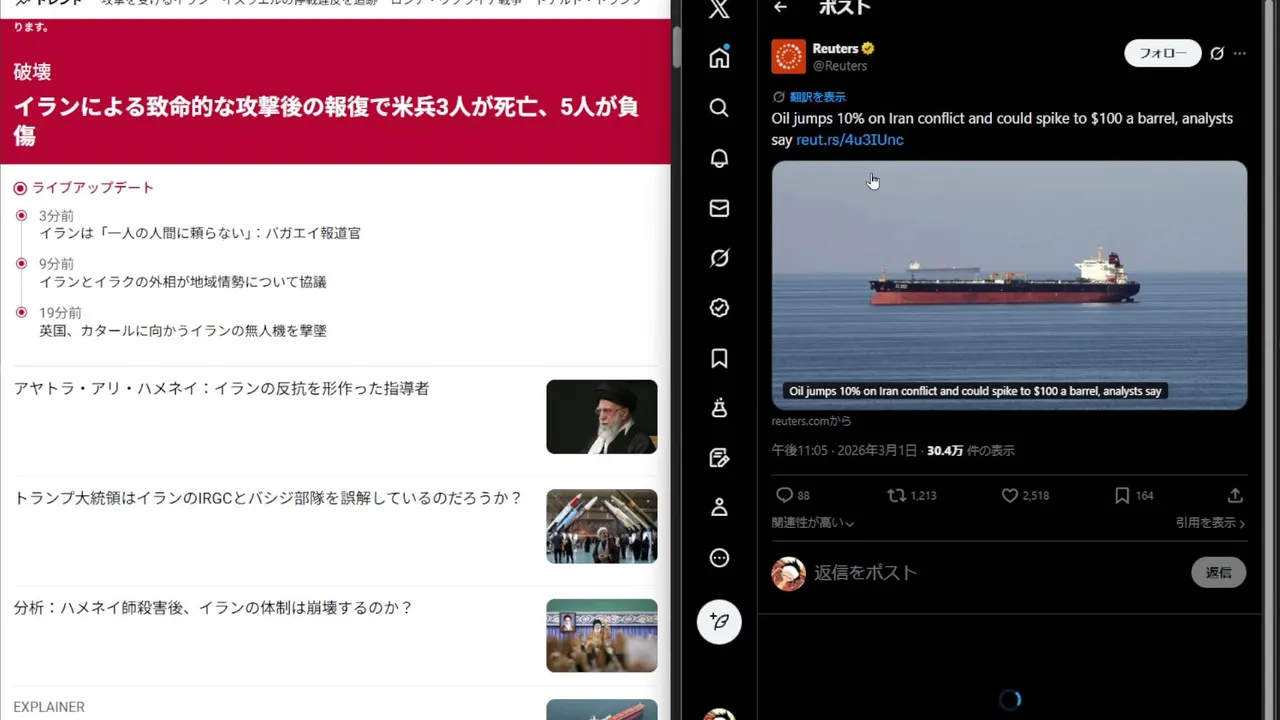Open update about バガエイ報道官
Screen dimensions: 1280x720
(200, 233)
